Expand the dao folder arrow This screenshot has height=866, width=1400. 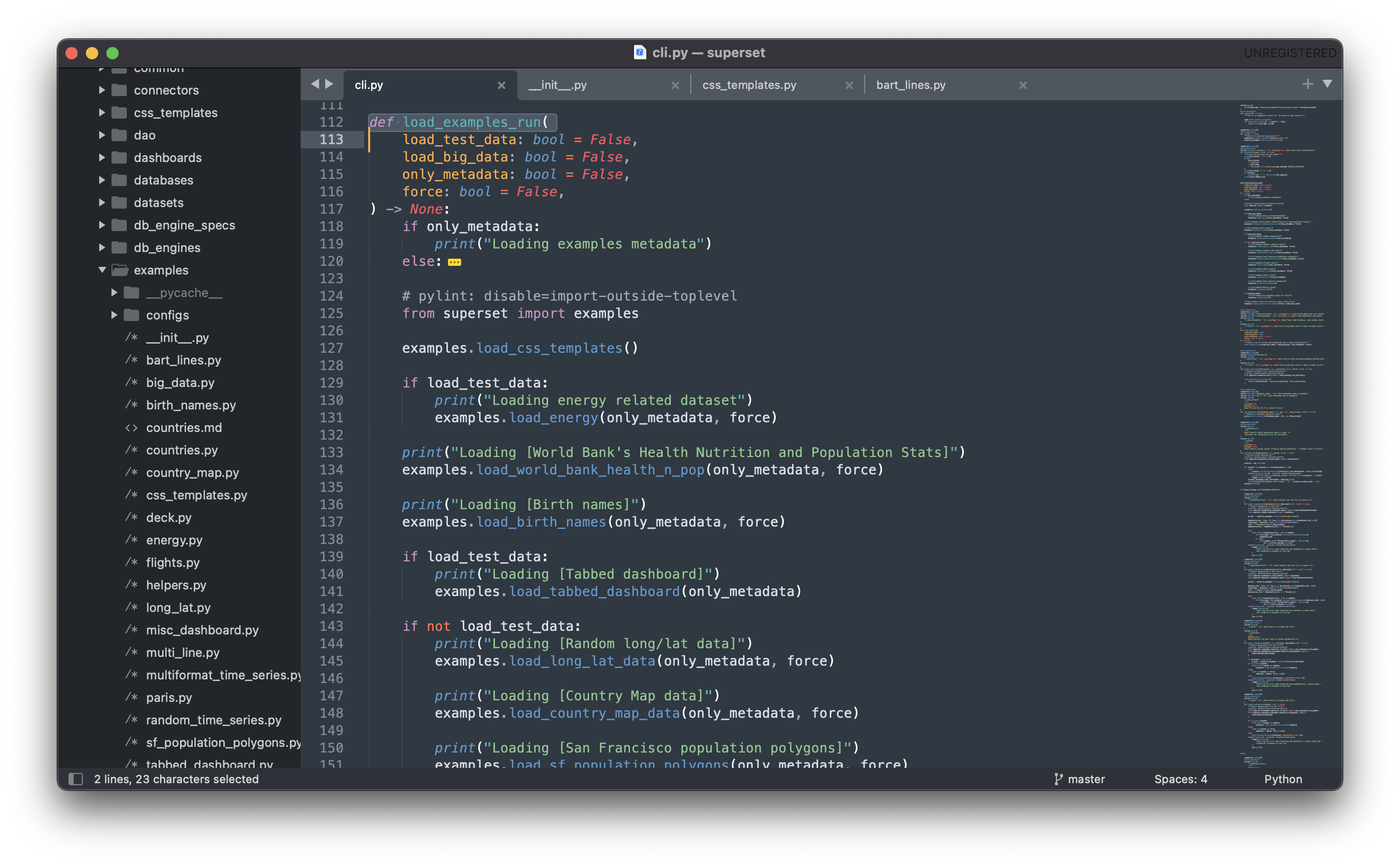(101, 135)
